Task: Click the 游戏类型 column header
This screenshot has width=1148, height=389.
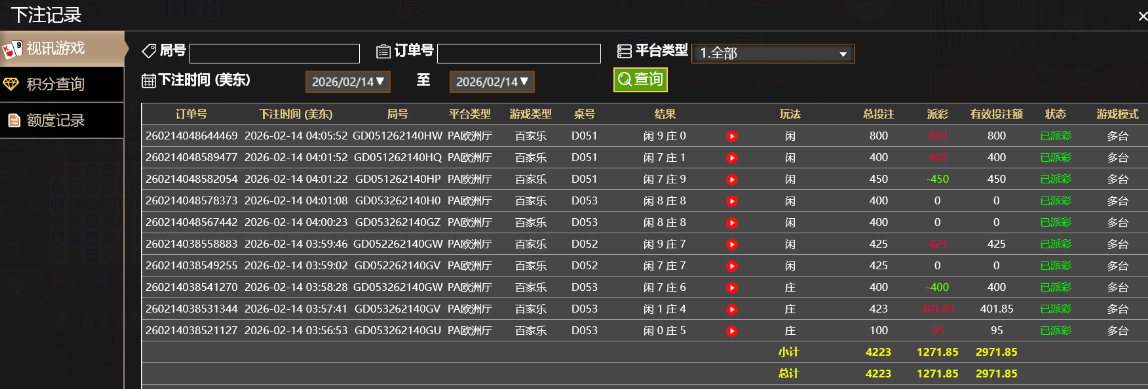Action: tap(531, 114)
